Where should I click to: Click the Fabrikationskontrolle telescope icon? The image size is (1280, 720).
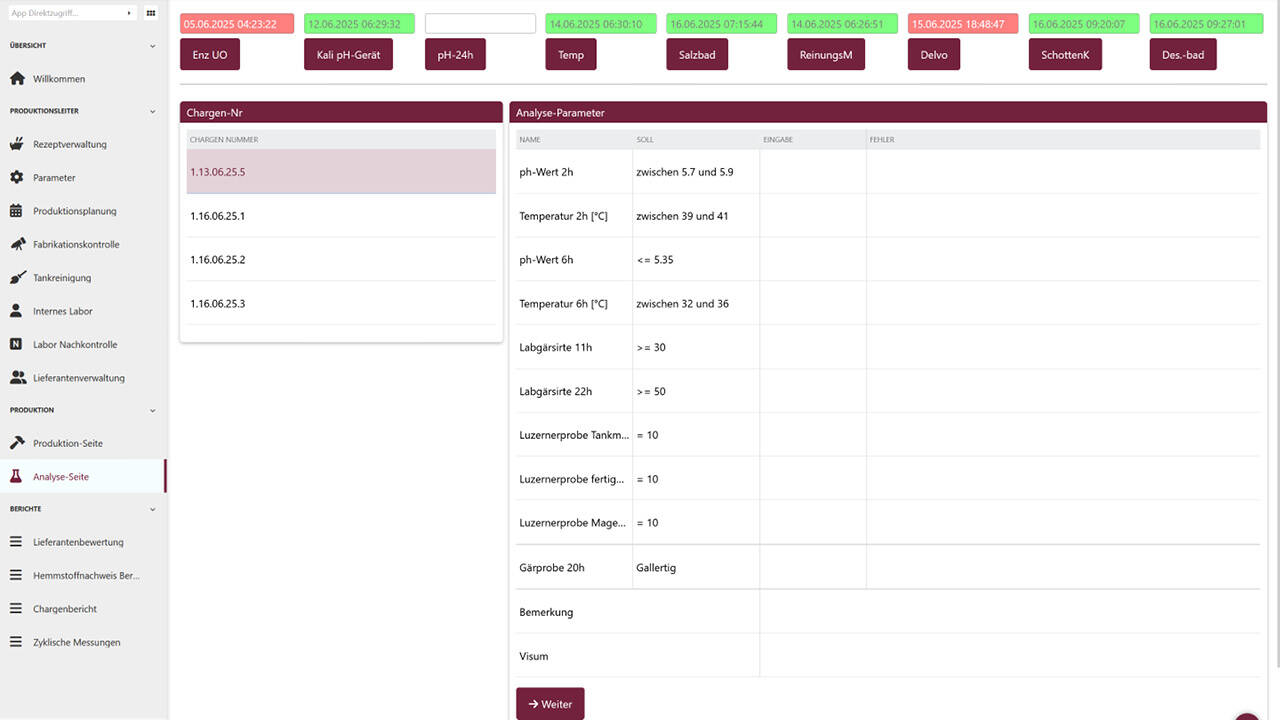click(x=16, y=244)
